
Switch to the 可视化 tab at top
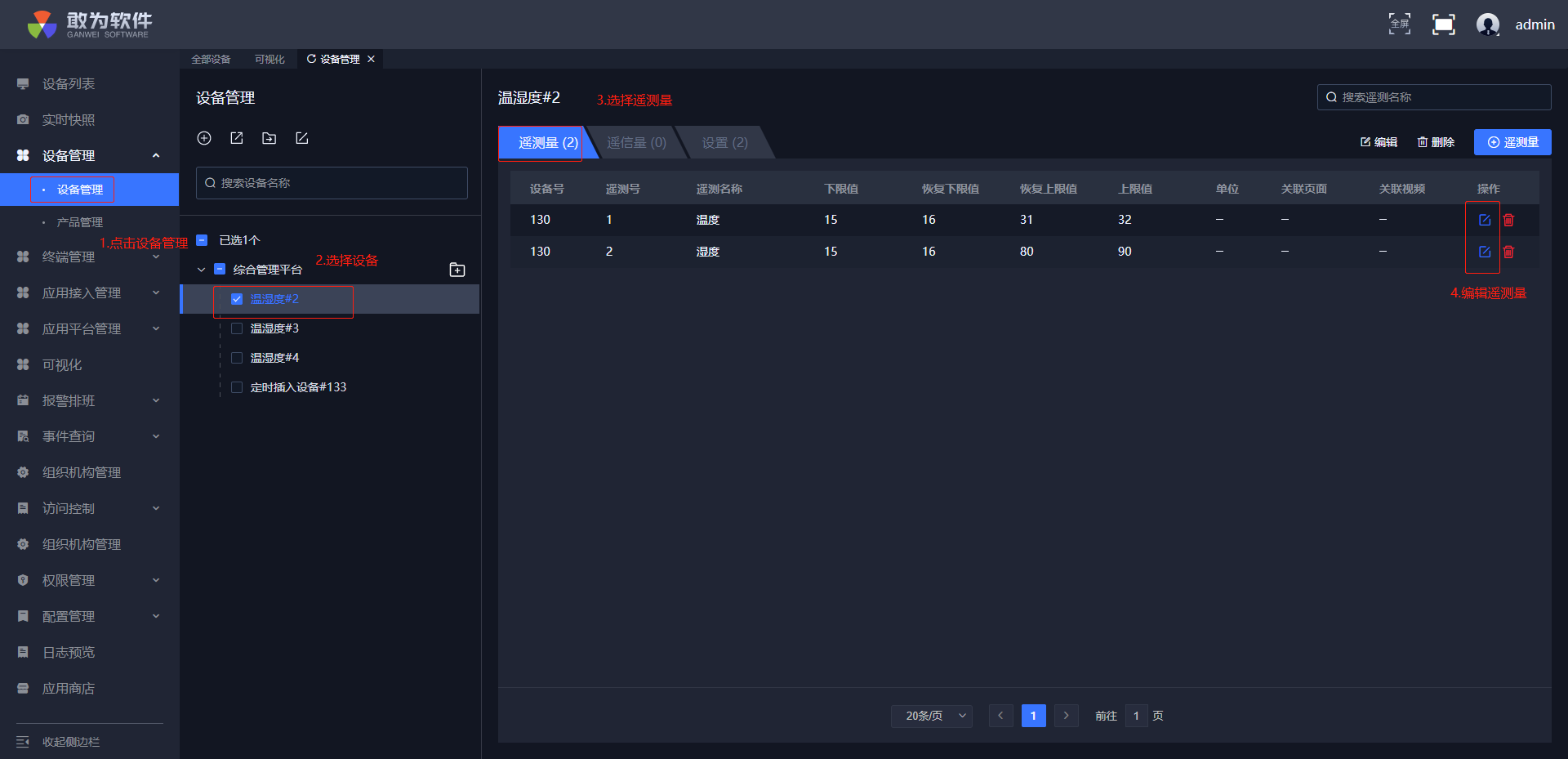pyautogui.click(x=269, y=60)
